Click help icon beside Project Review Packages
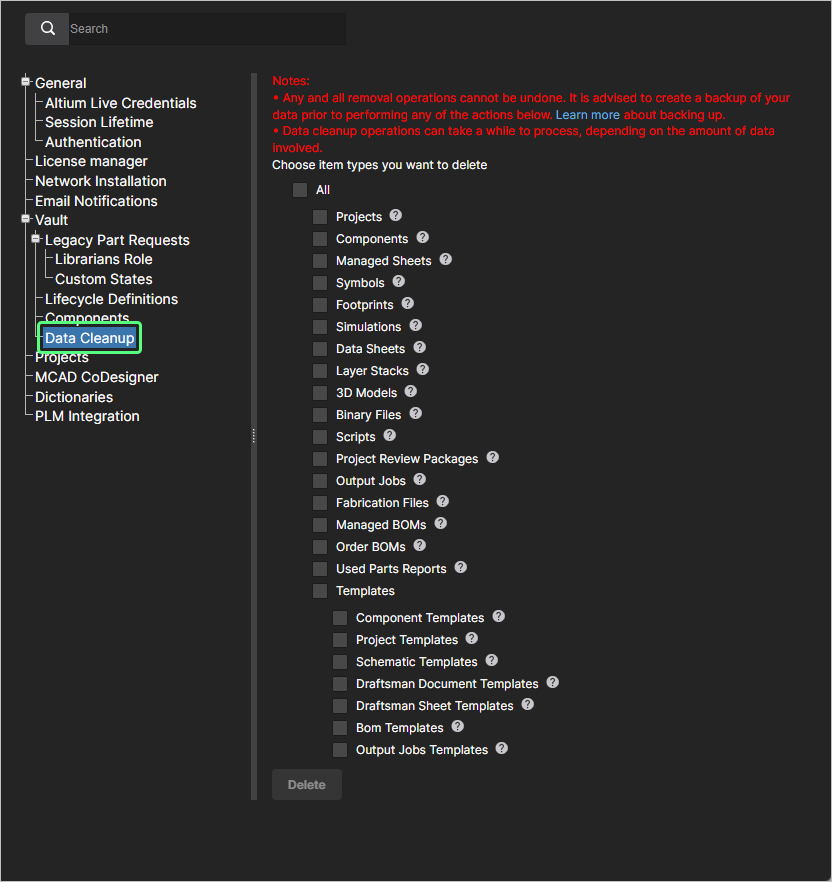Viewport: 832px width, 882px height. pyautogui.click(x=493, y=458)
